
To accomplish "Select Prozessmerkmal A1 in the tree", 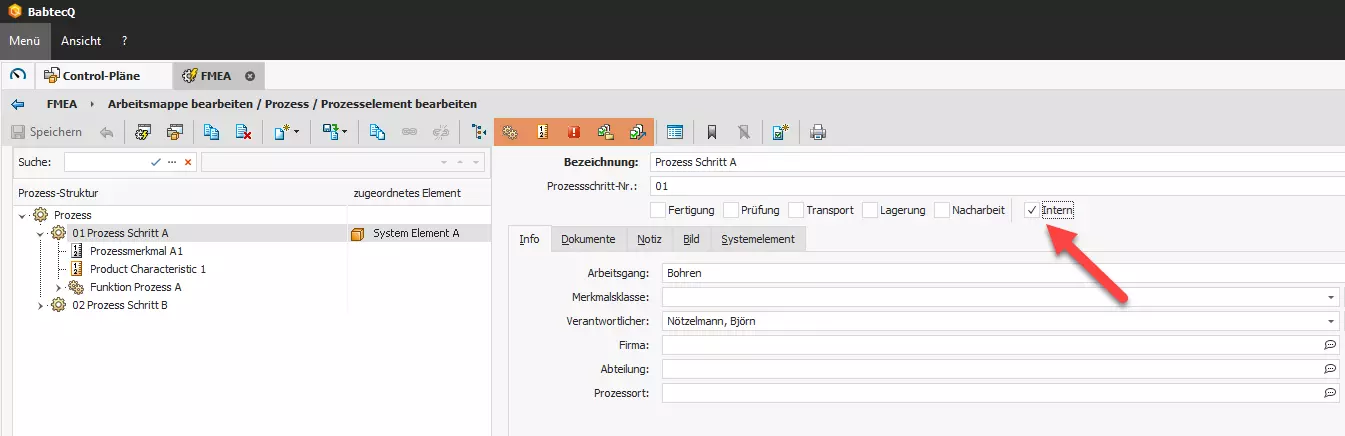I will pos(136,251).
